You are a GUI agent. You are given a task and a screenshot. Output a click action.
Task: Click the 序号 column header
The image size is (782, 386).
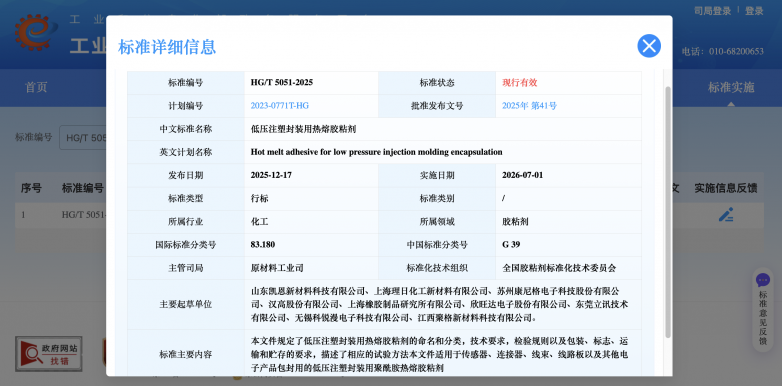click(31, 188)
